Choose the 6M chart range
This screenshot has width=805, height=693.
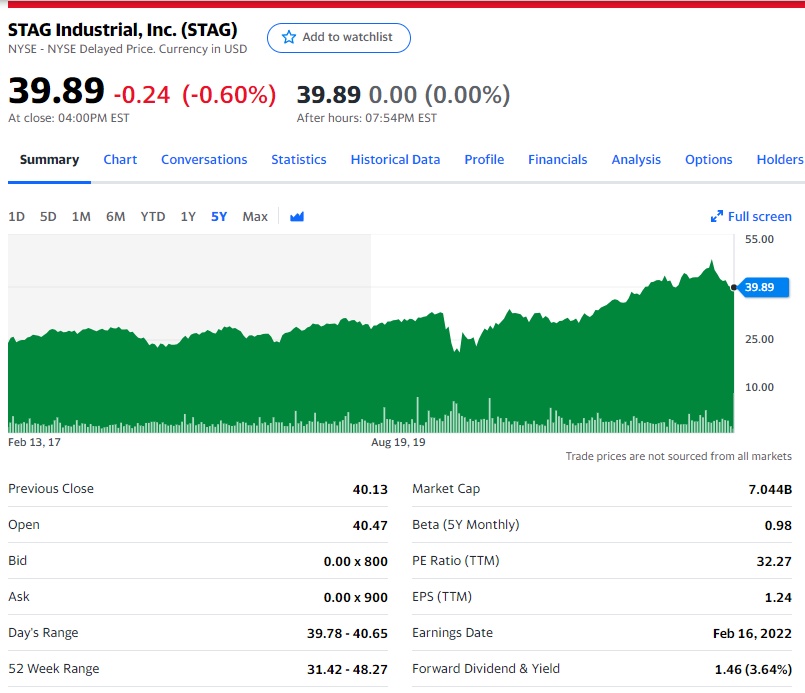[x=116, y=217]
